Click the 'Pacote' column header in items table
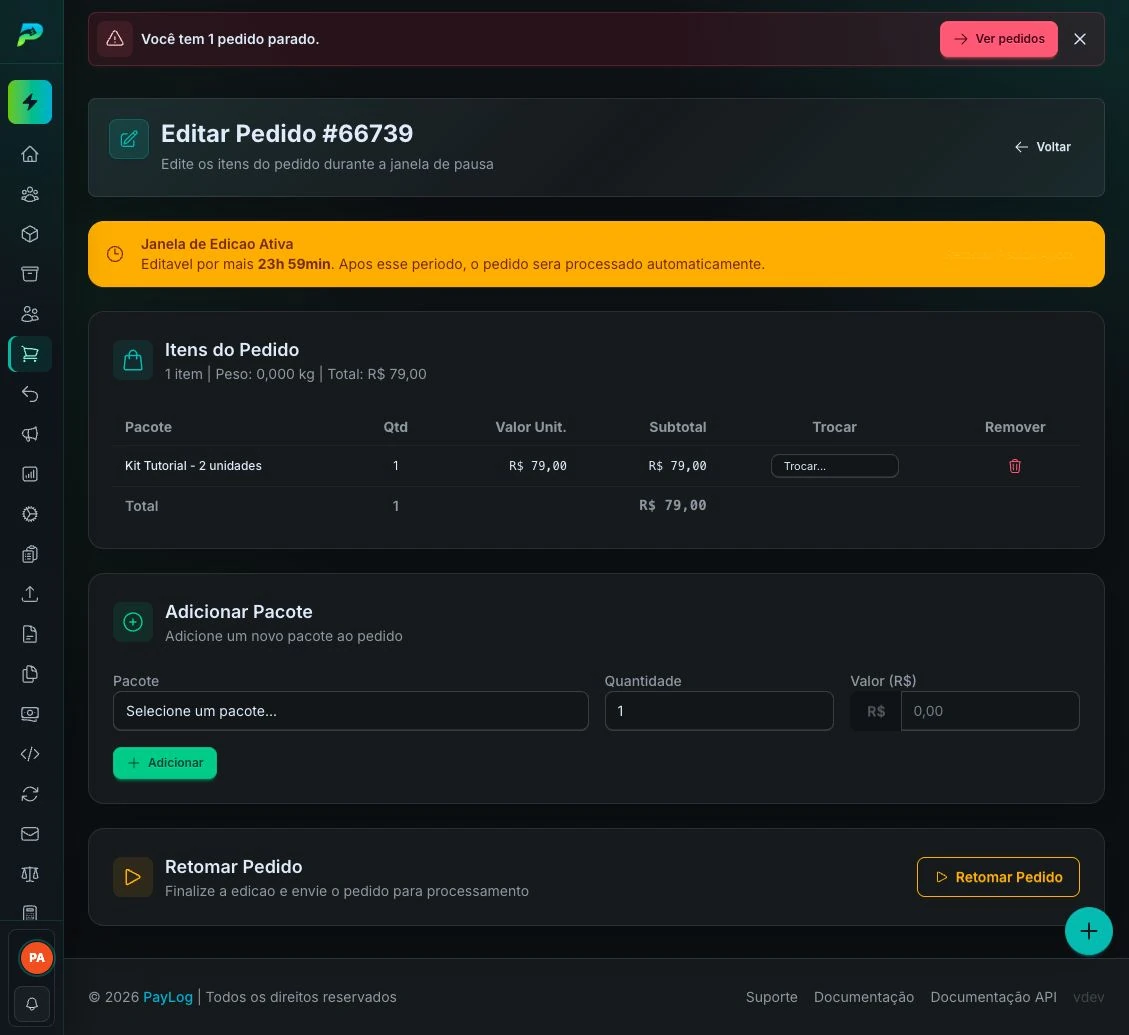Screen dimensions: 1129x1035 click(148, 427)
